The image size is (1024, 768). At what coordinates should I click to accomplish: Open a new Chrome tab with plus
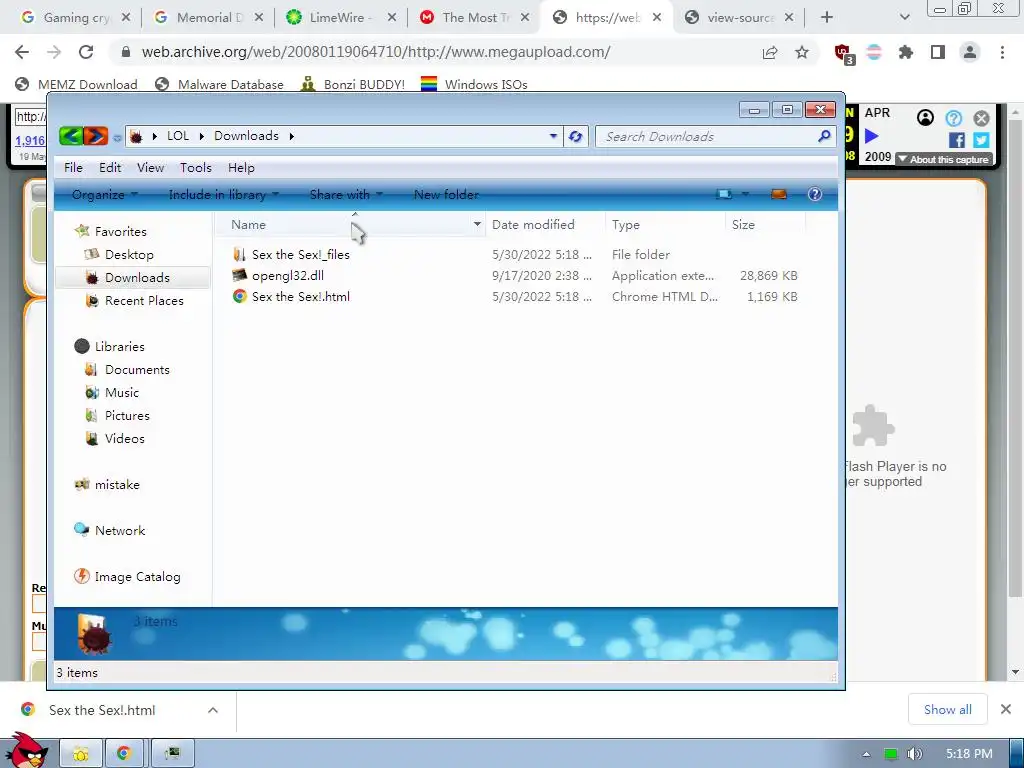coord(827,18)
